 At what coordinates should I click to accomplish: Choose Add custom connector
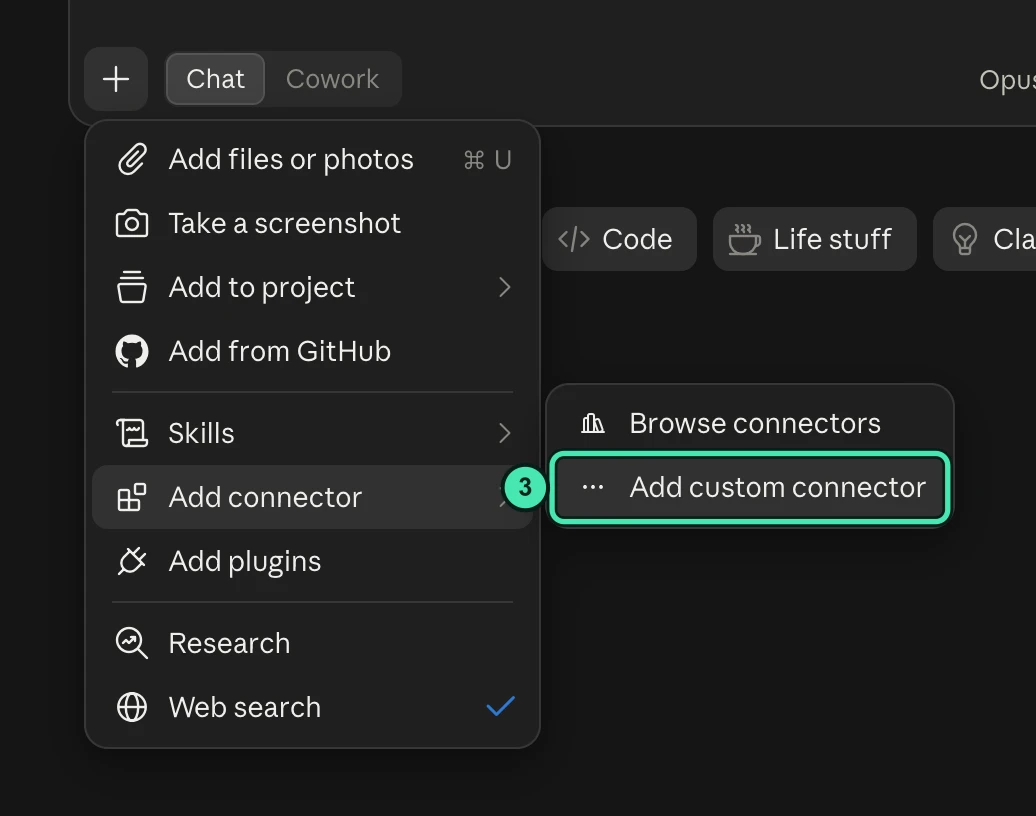pos(750,487)
